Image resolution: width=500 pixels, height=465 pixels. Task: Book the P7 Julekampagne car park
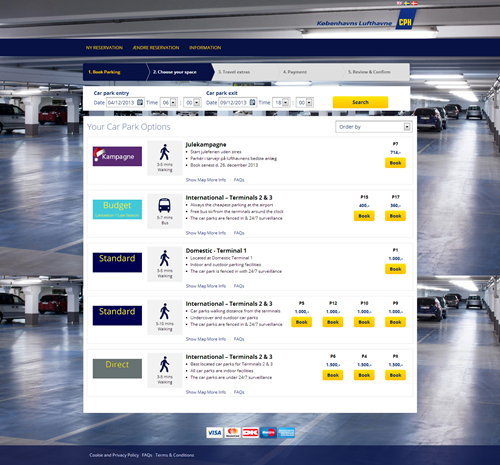(x=395, y=163)
